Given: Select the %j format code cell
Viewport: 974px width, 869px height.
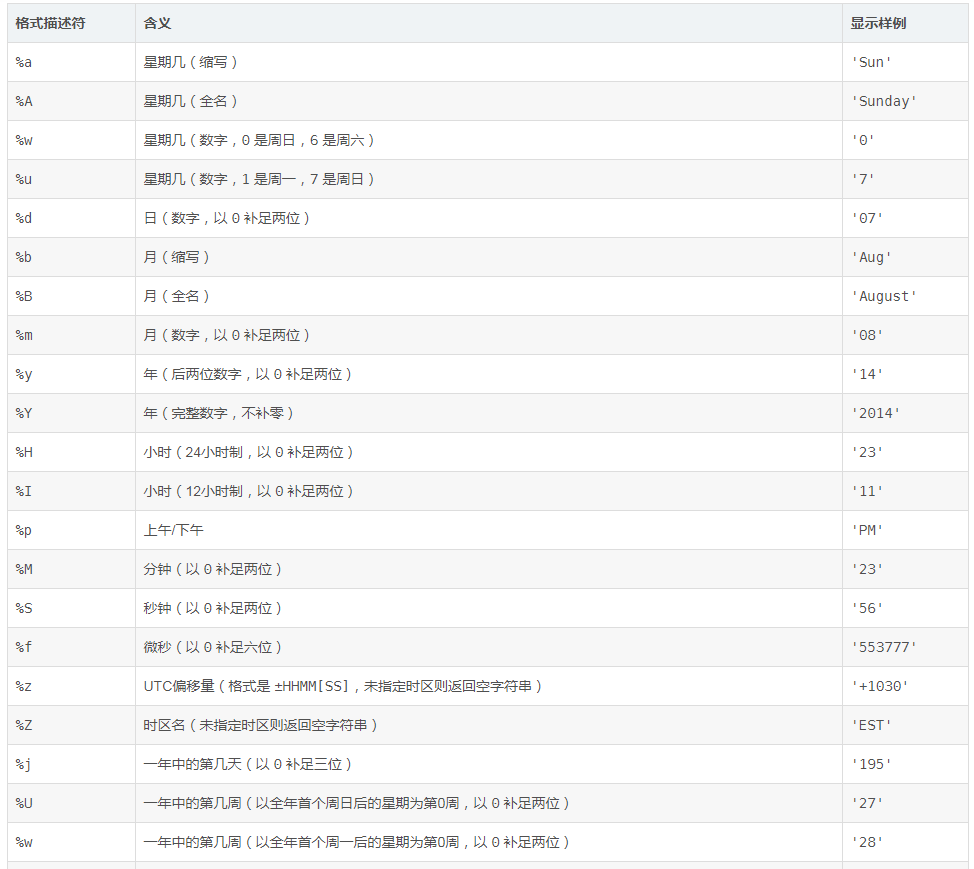Looking at the screenshot, I should click(x=24, y=764).
